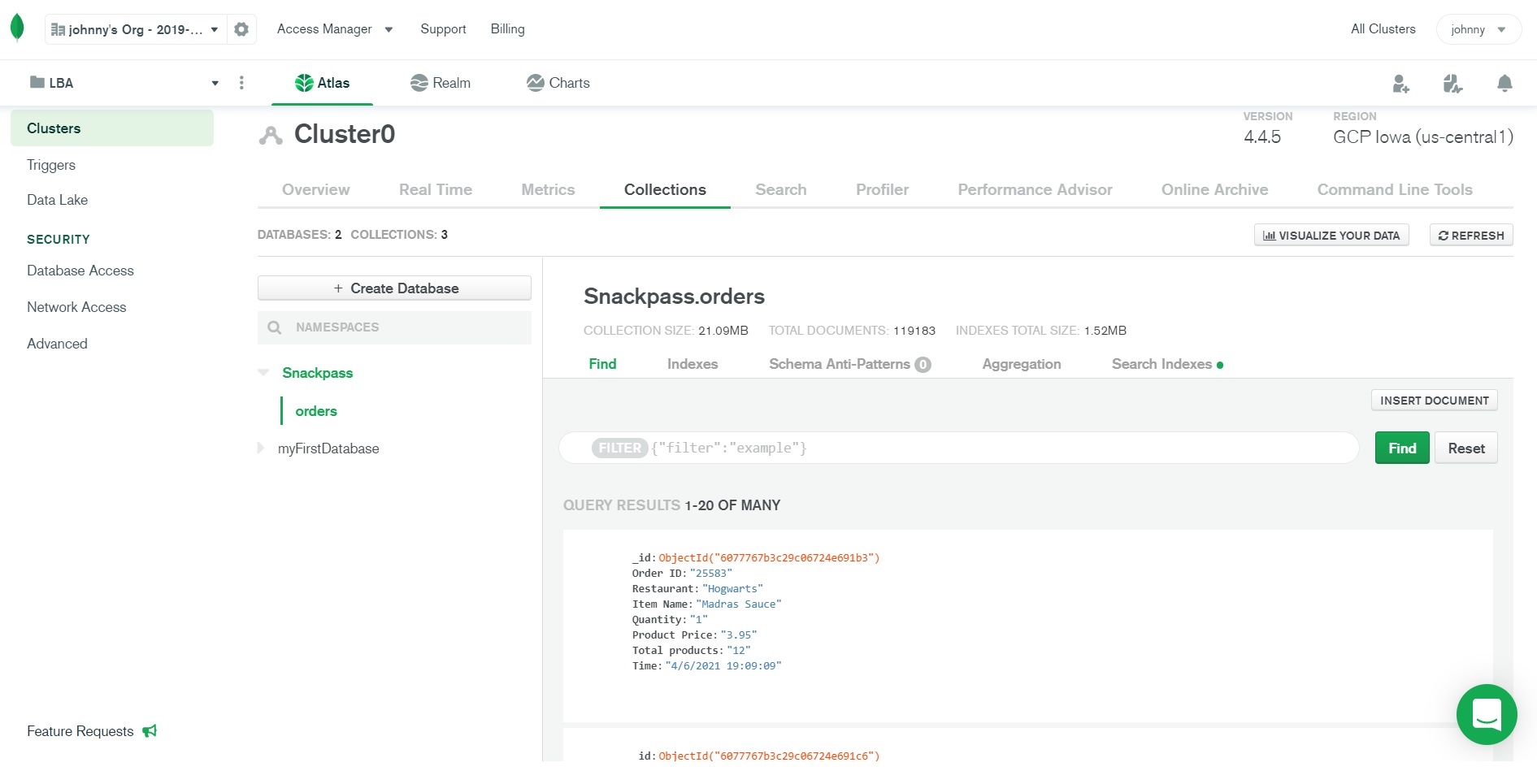Open the Online Archive tab
This screenshot has width=1537, height=784.
tap(1214, 189)
